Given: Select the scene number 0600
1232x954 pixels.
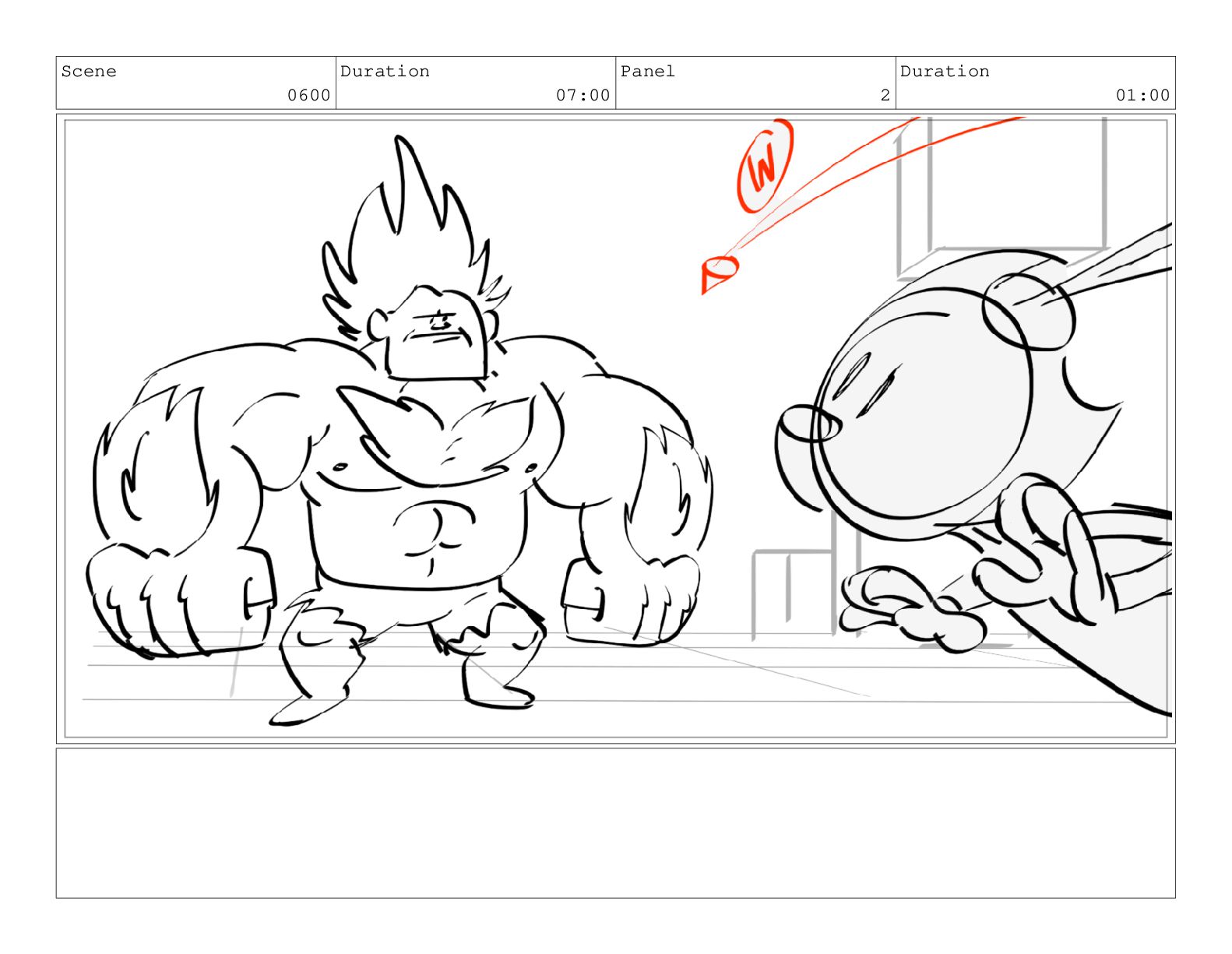Looking at the screenshot, I should pos(309,95).
